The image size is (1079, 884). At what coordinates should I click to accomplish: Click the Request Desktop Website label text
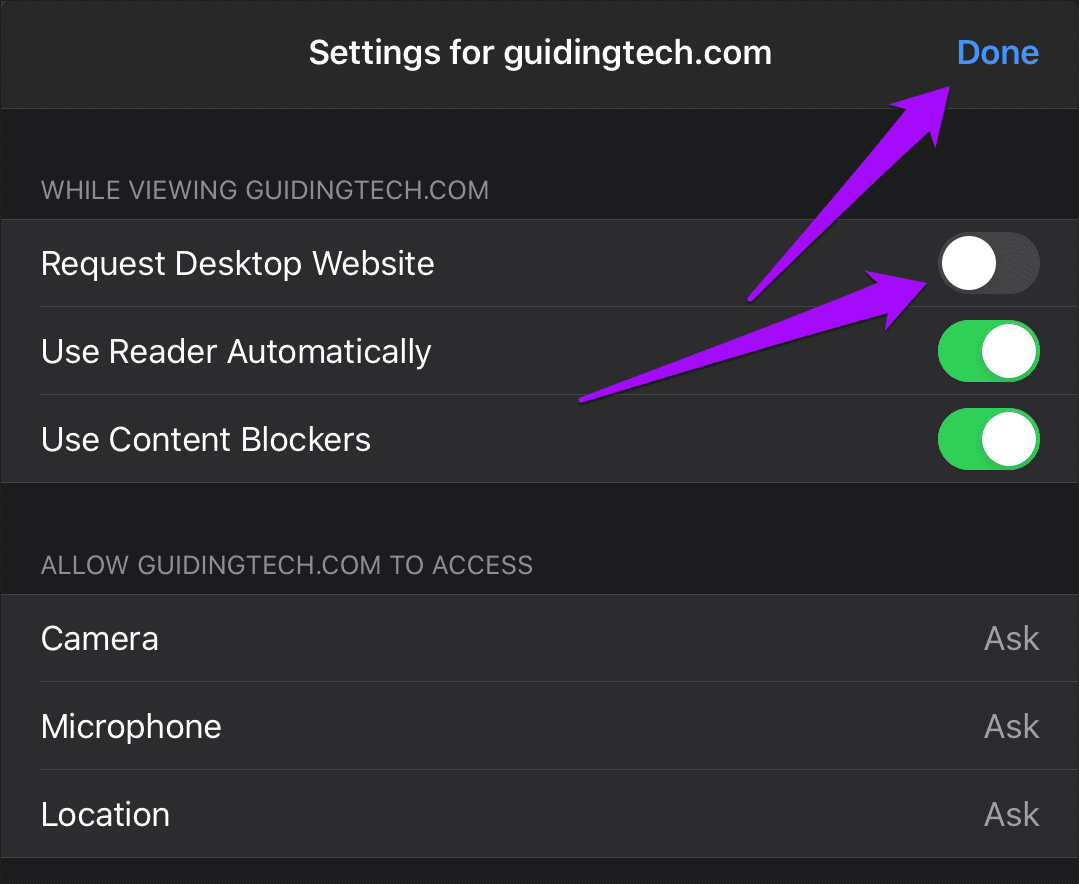tap(238, 265)
